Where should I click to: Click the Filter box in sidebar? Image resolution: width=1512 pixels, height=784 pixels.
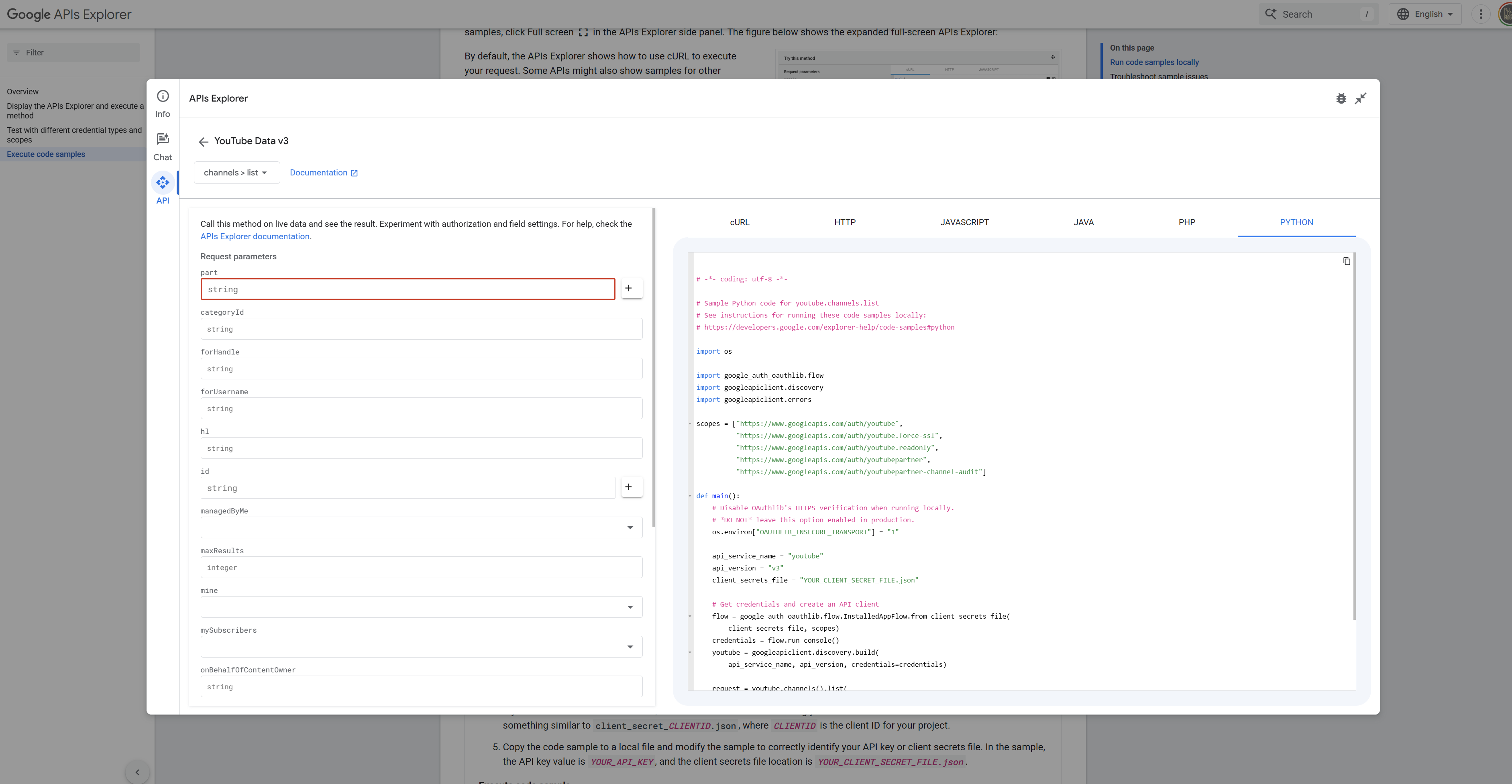coord(73,52)
